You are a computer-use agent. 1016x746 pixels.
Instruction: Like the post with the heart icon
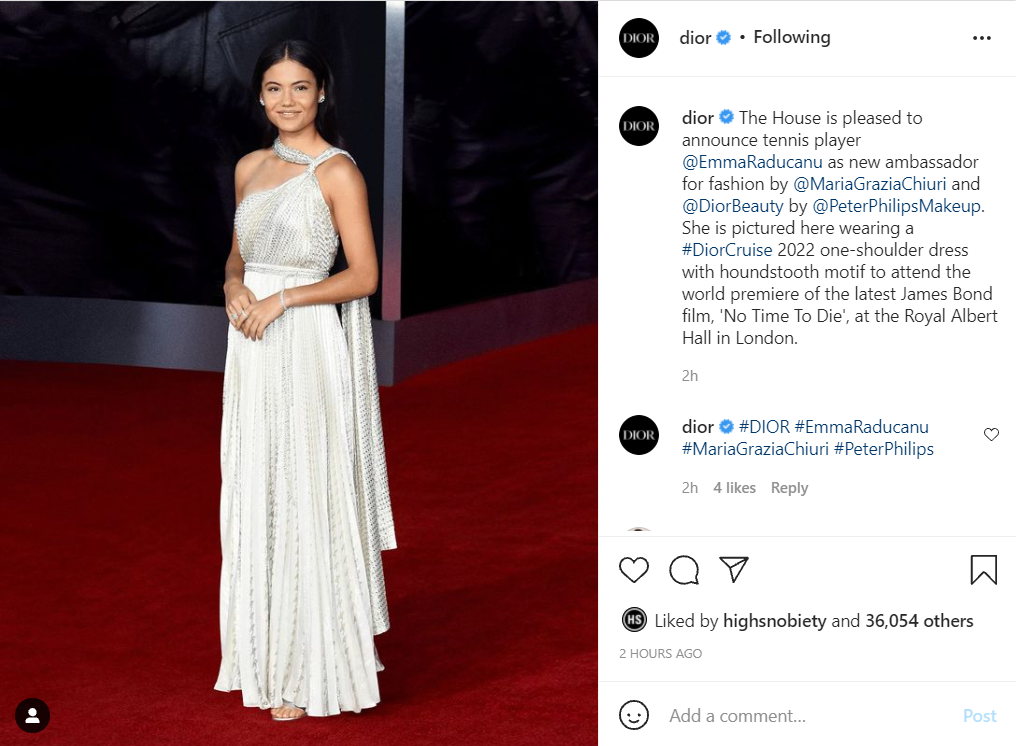634,570
